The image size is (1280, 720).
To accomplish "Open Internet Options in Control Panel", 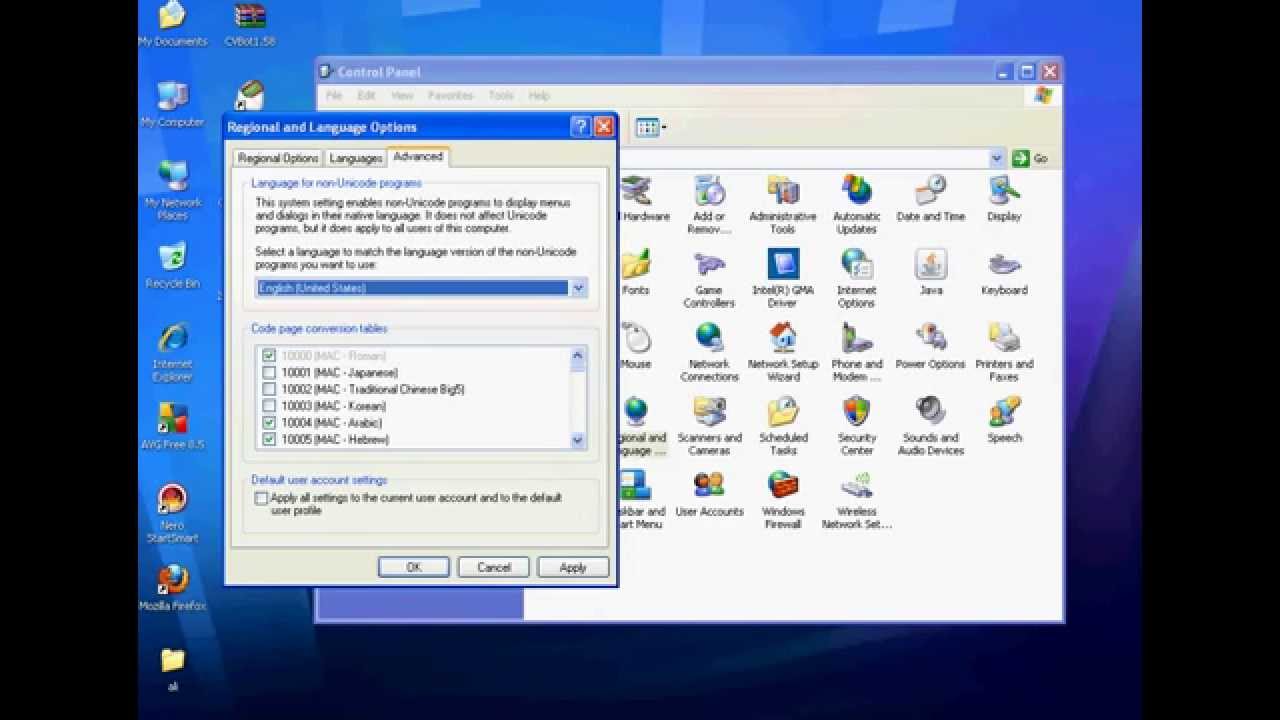I will point(857,278).
